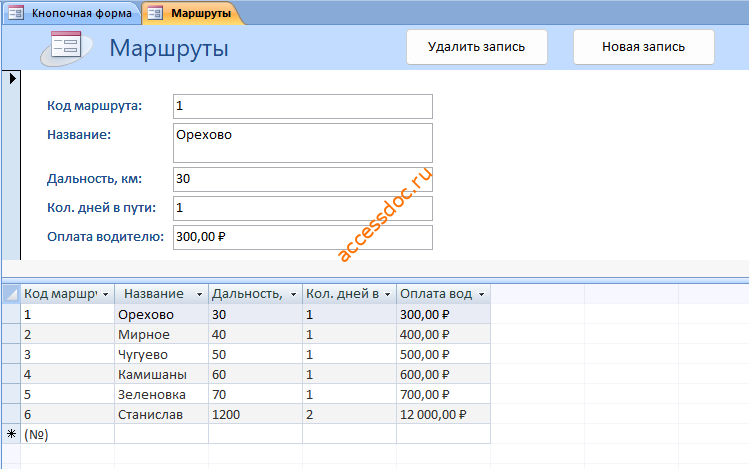Image resolution: width=749 pixels, height=469 pixels.
Task: Select row selector for Камишаны record
Action: [x=11, y=374]
